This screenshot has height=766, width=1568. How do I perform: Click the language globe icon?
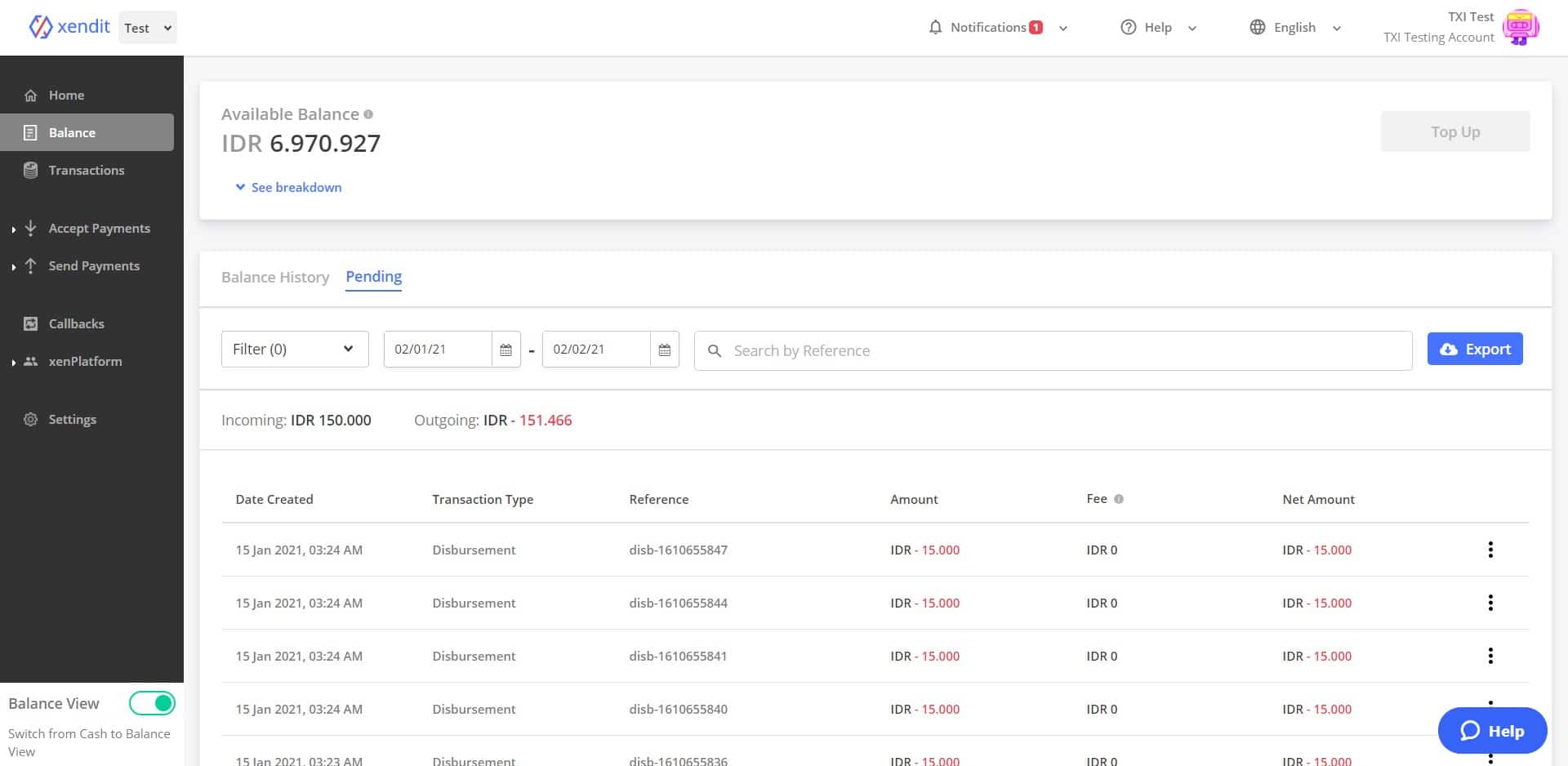click(x=1257, y=27)
